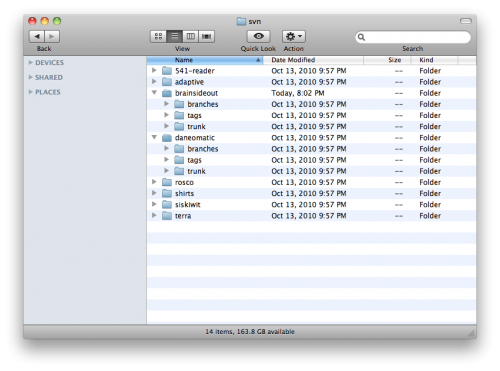The height and width of the screenshot is (371, 500).
Task: Switch to list view
Action: click(x=174, y=36)
